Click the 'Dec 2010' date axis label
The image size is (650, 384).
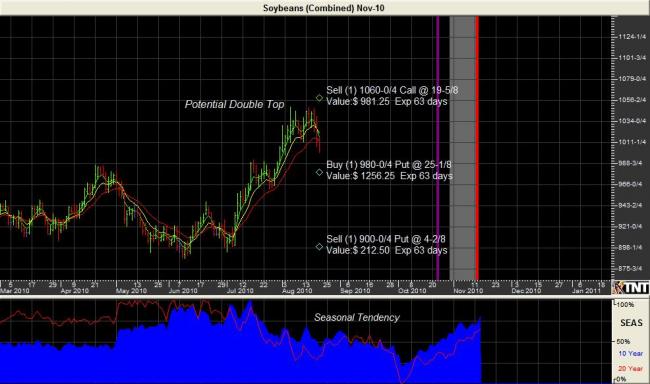click(526, 291)
